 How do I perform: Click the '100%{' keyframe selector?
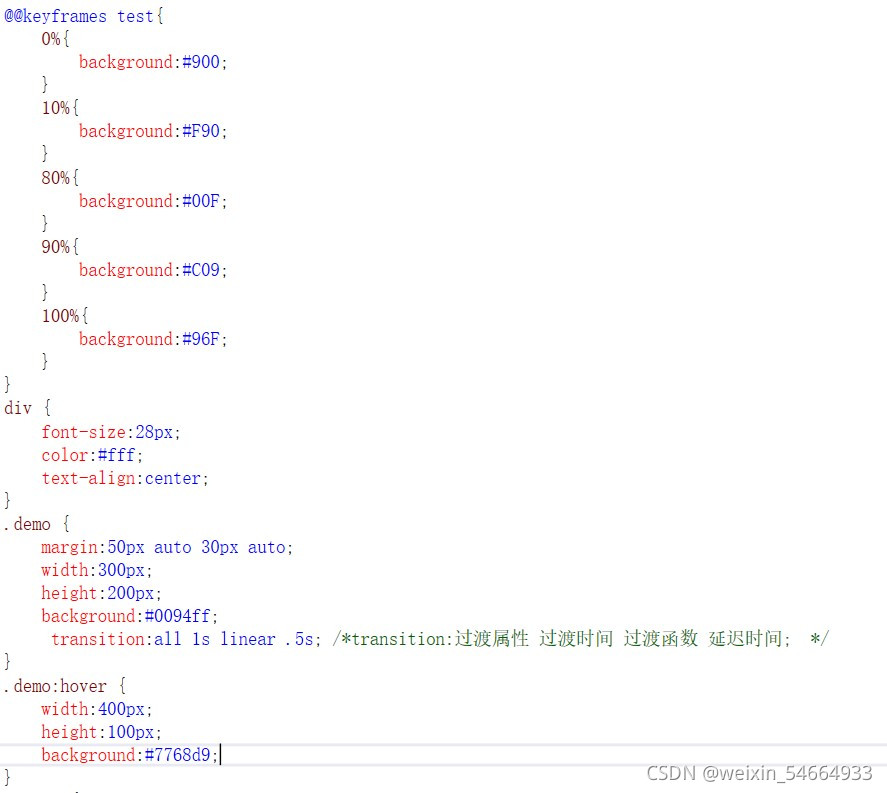coord(64,316)
